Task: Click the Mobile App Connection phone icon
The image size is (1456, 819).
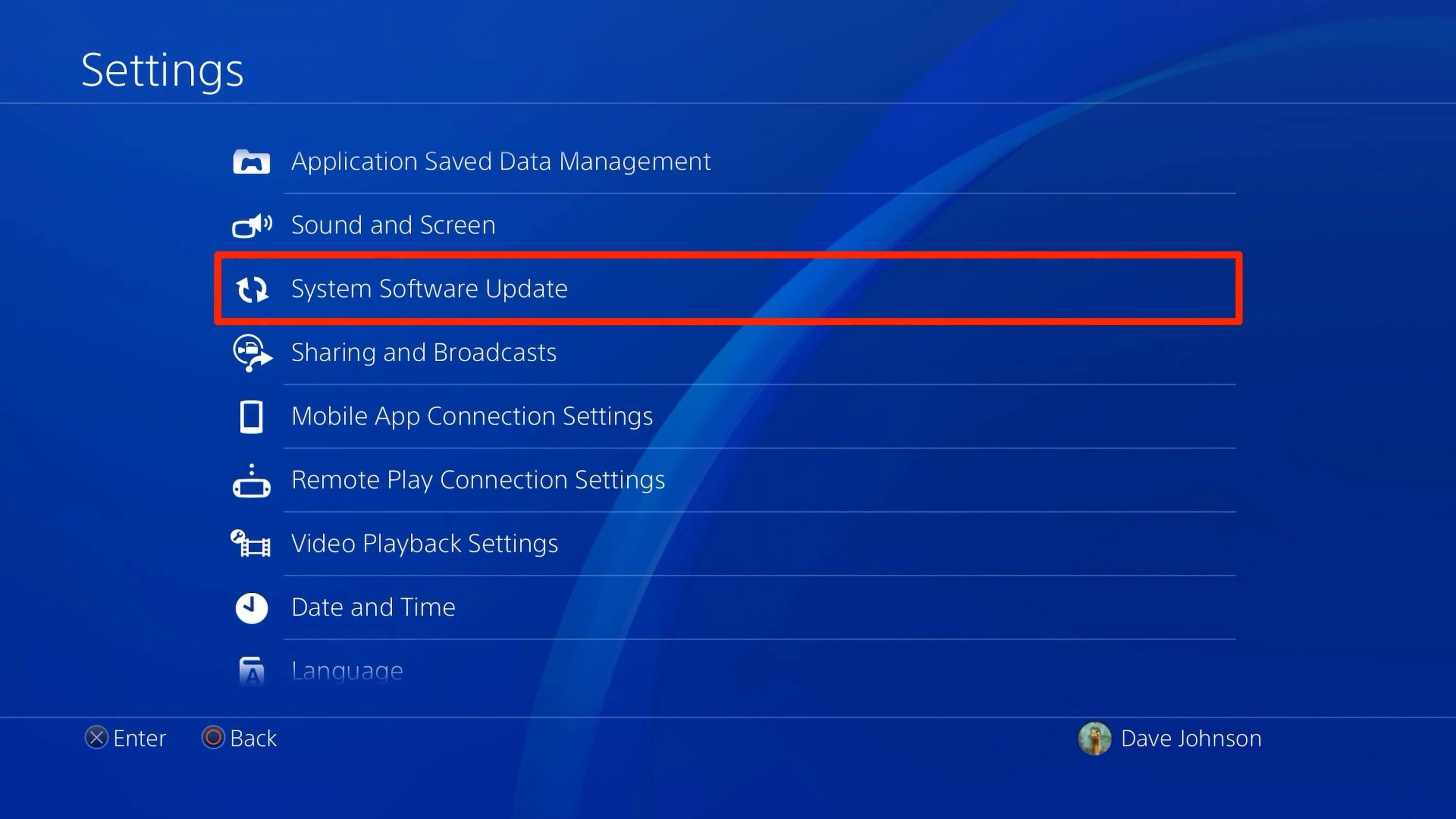Action: [251, 417]
